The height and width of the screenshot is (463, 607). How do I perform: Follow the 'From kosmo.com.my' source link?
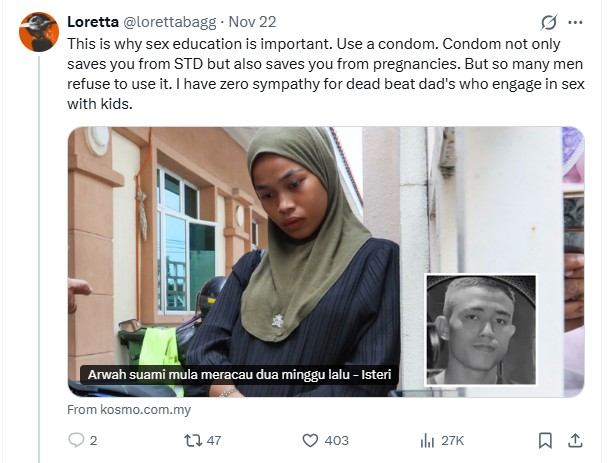point(129,409)
